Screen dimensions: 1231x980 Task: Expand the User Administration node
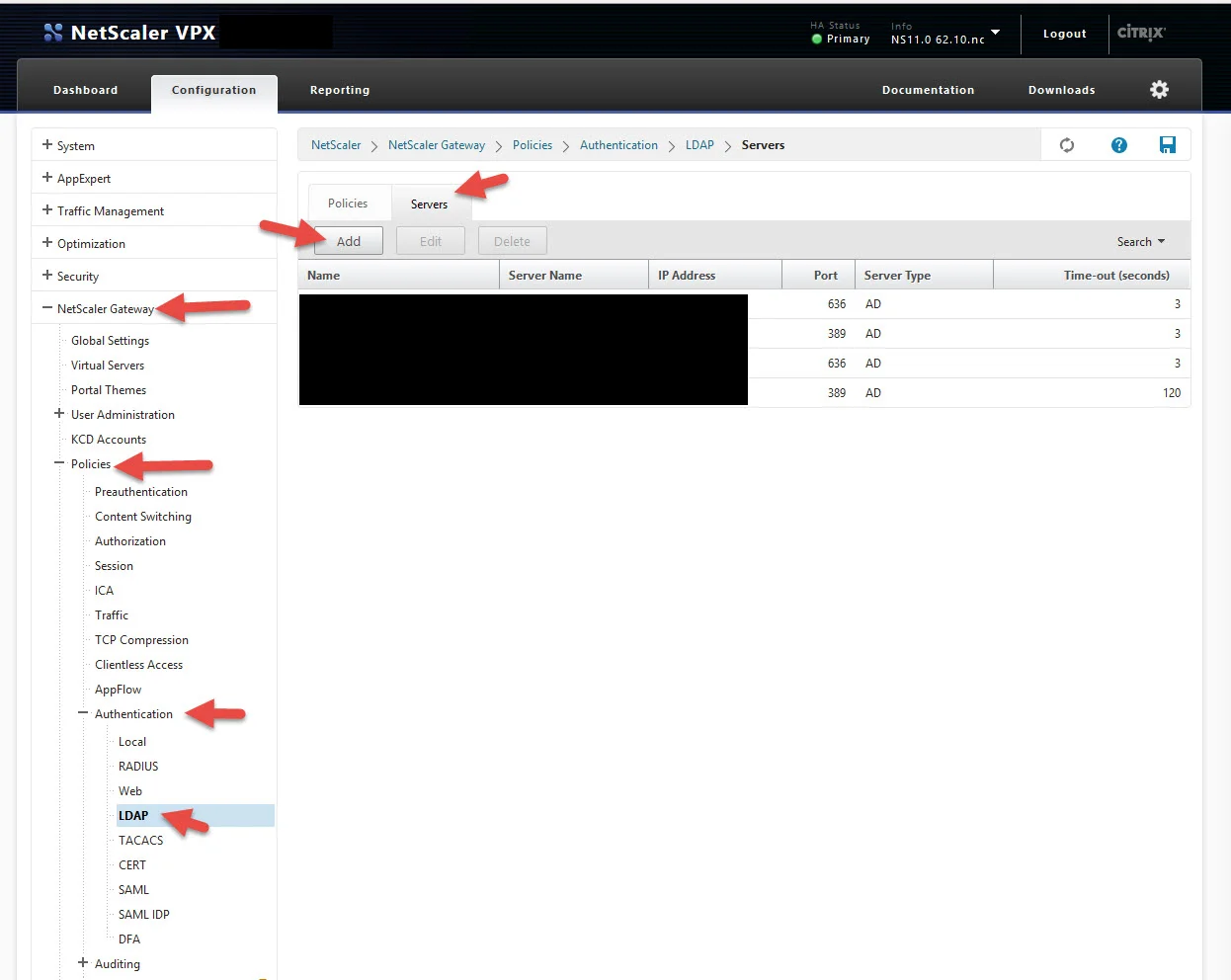(59, 414)
